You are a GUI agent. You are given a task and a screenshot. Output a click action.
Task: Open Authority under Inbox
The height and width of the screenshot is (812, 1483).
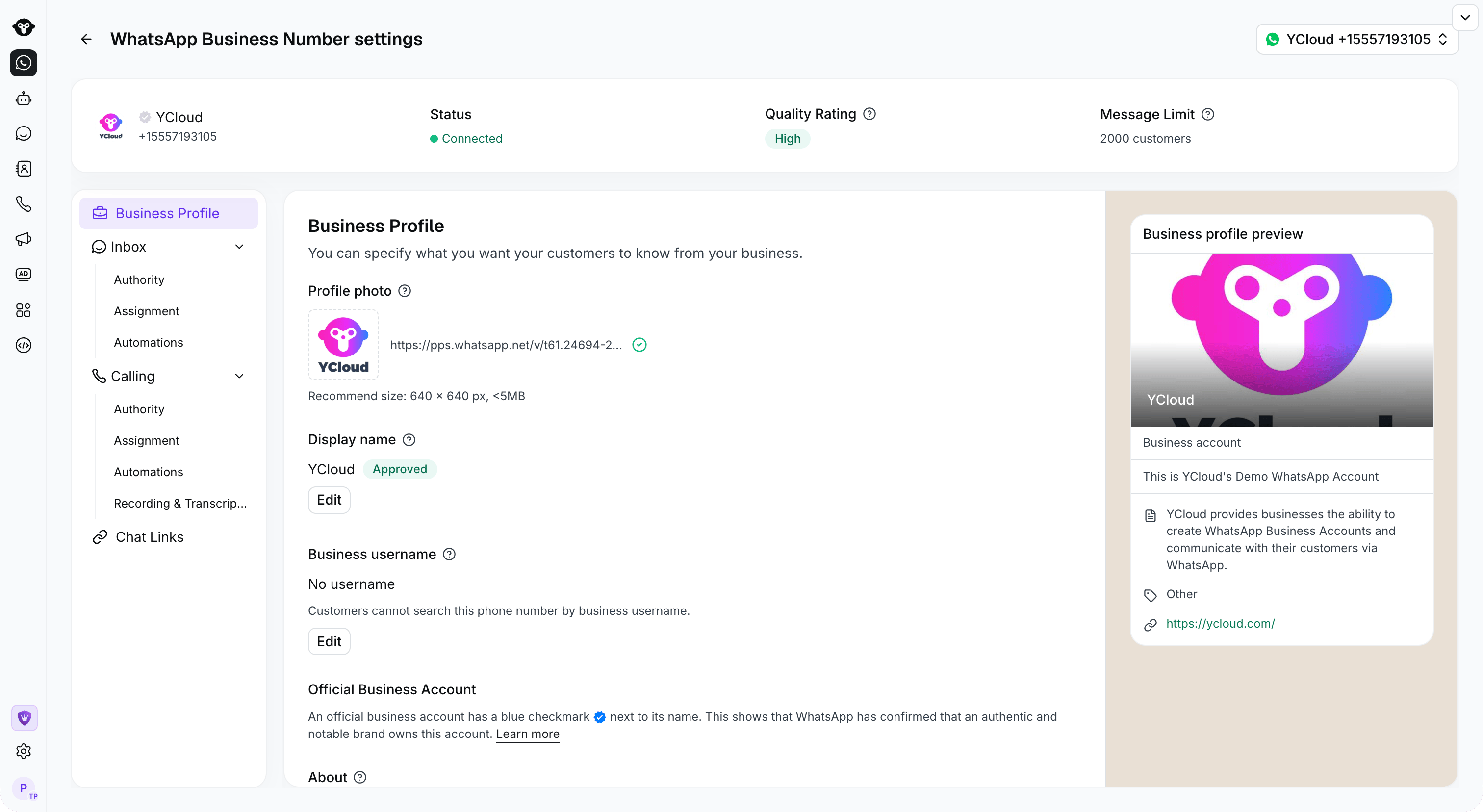click(139, 279)
